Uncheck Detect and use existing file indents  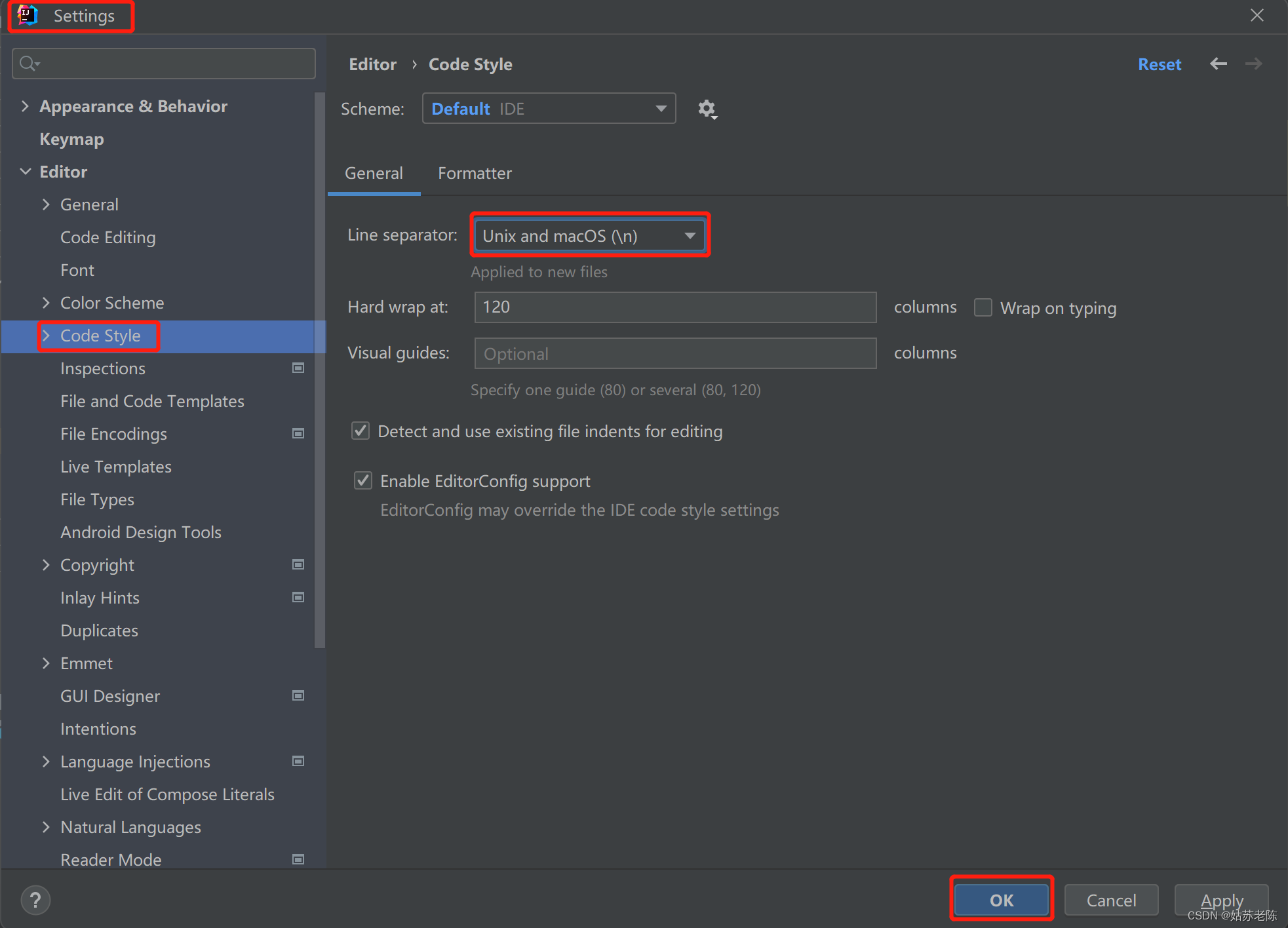click(x=361, y=431)
